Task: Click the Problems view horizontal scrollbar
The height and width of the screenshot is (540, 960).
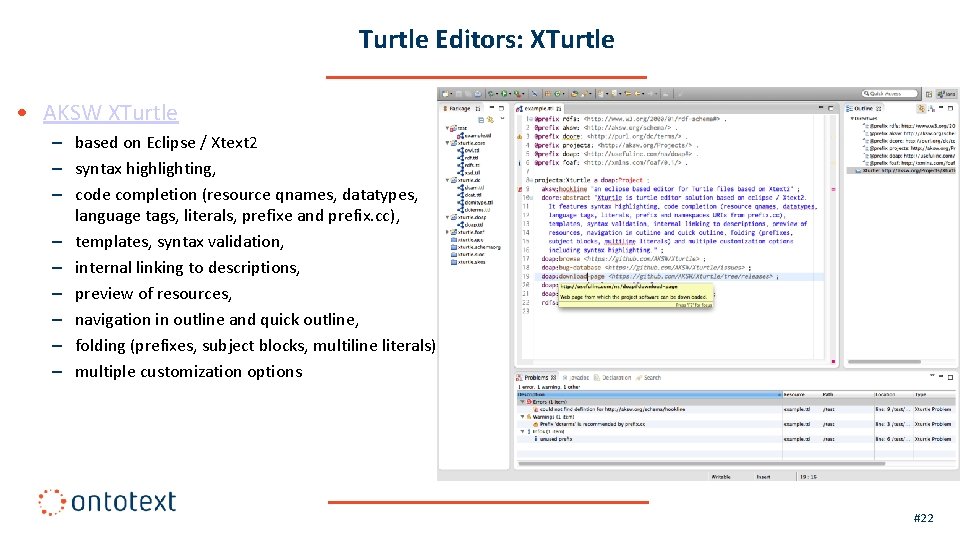Action: pyautogui.click(x=702, y=463)
